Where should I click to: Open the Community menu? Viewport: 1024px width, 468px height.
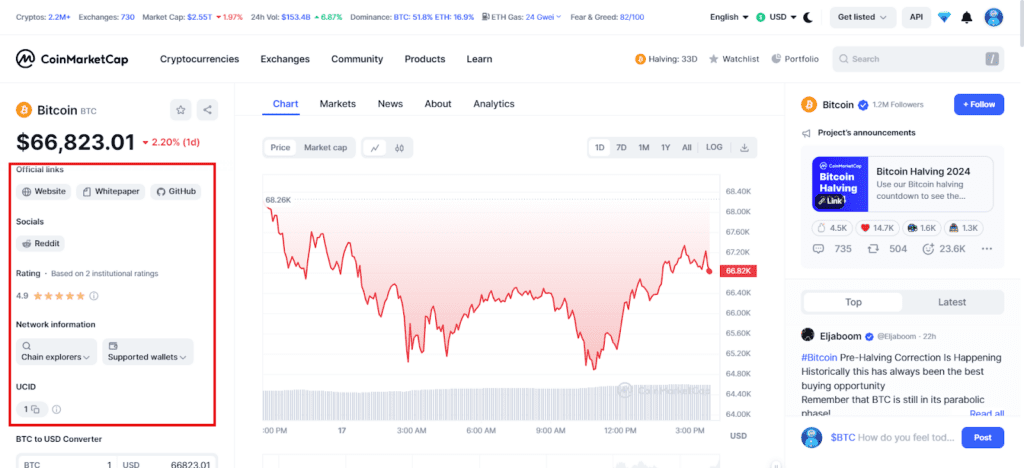357,59
